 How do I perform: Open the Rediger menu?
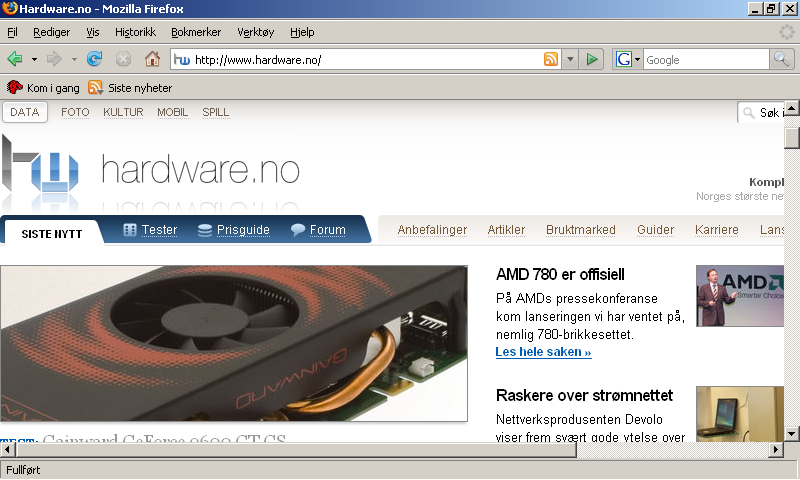52,32
